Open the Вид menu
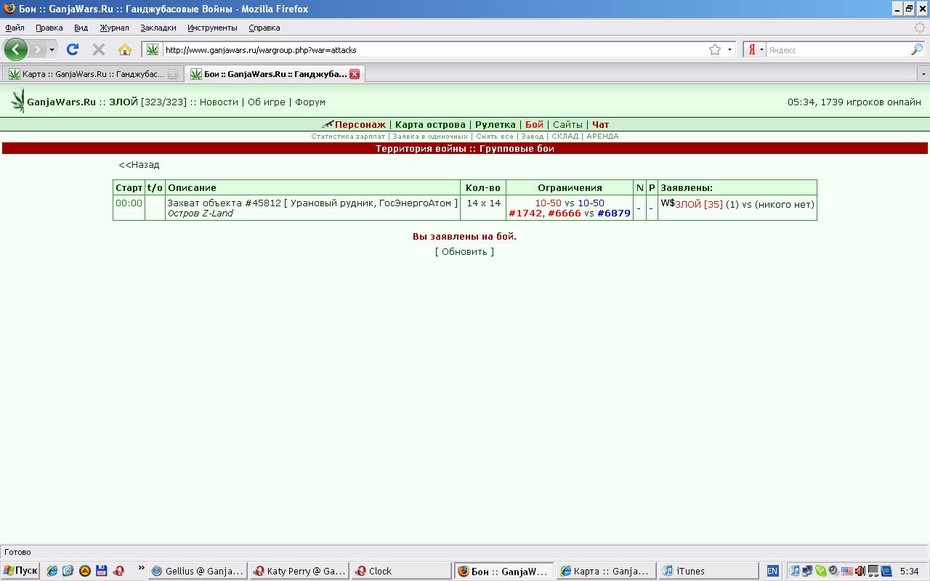The height and width of the screenshot is (581, 930). click(x=81, y=28)
